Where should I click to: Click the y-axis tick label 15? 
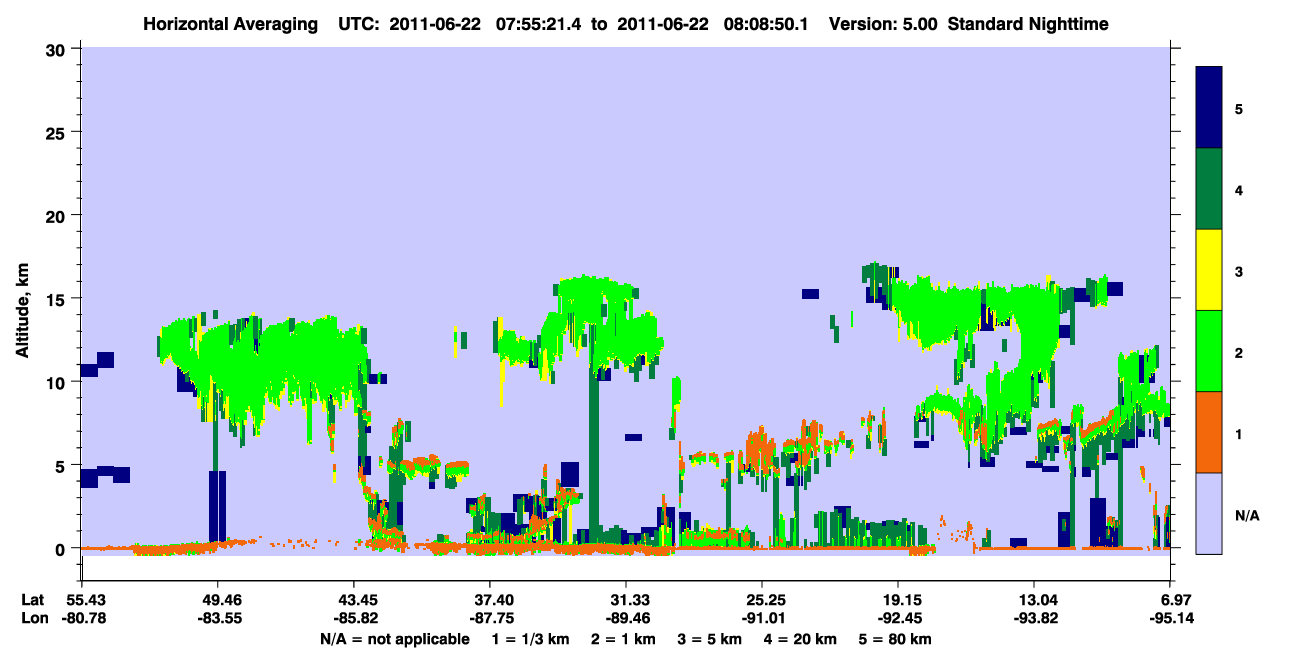pyautogui.click(x=58, y=299)
